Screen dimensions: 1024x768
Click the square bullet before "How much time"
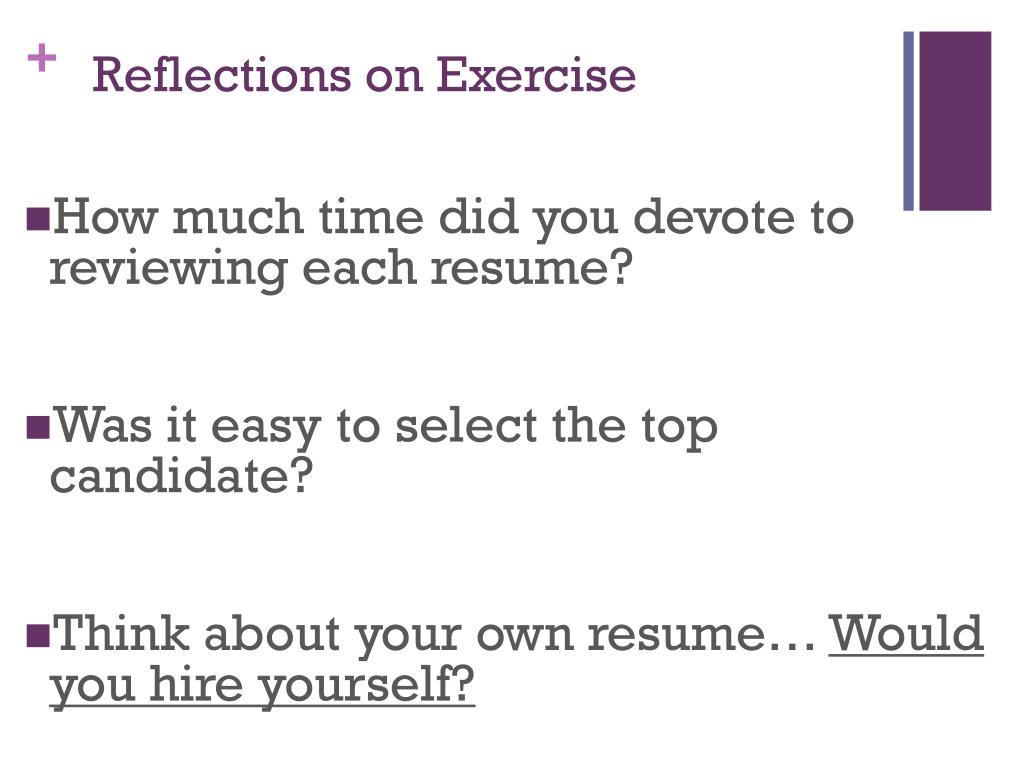coord(38,219)
